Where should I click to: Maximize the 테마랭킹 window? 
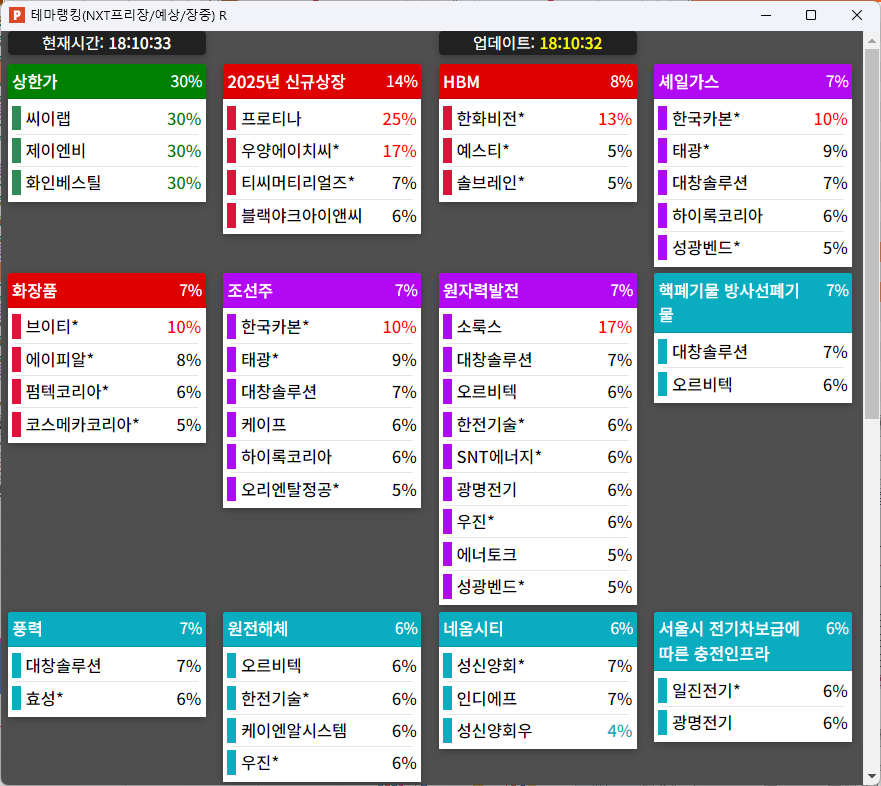click(811, 15)
